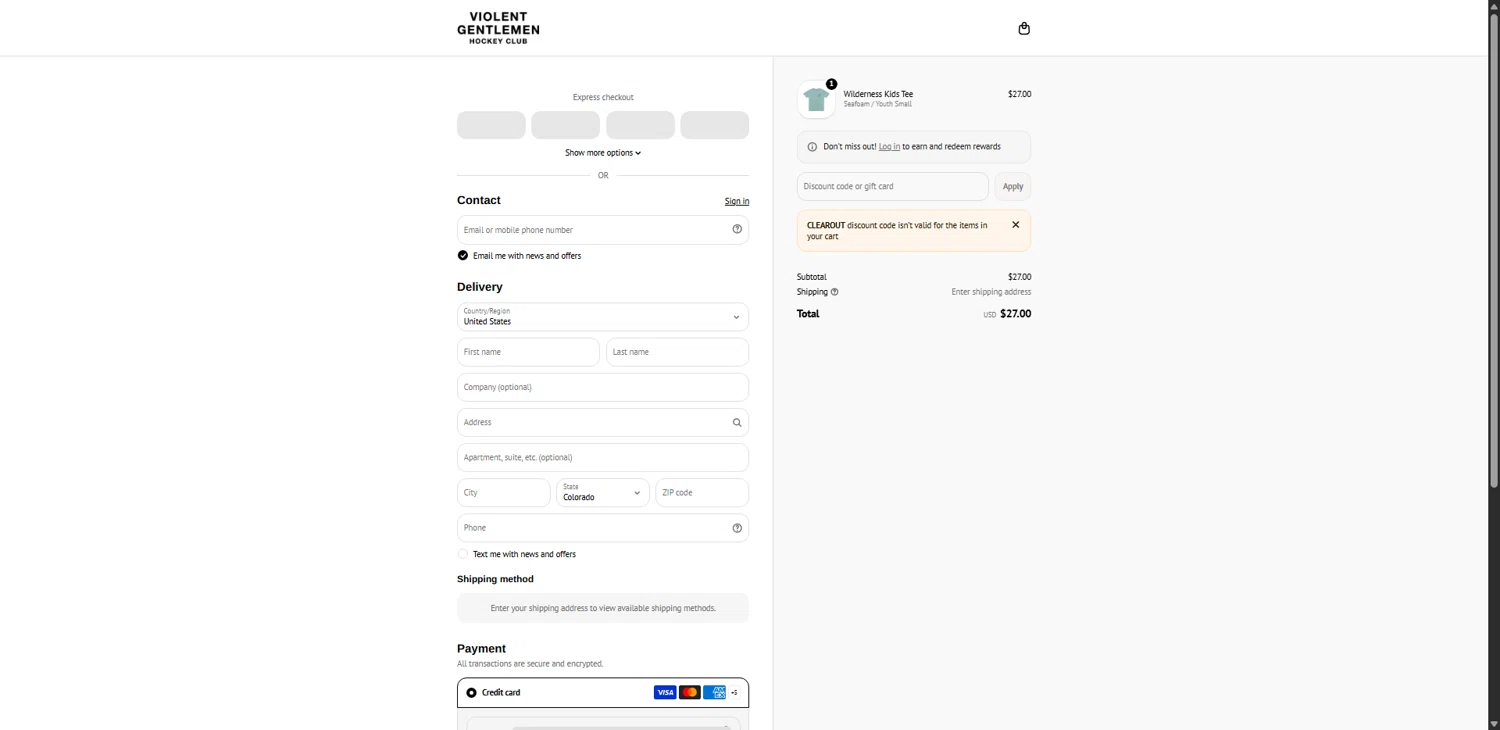The width and height of the screenshot is (1500, 730).
Task: Dismiss the CLEAROUT discount error message
Action: coord(1015,225)
